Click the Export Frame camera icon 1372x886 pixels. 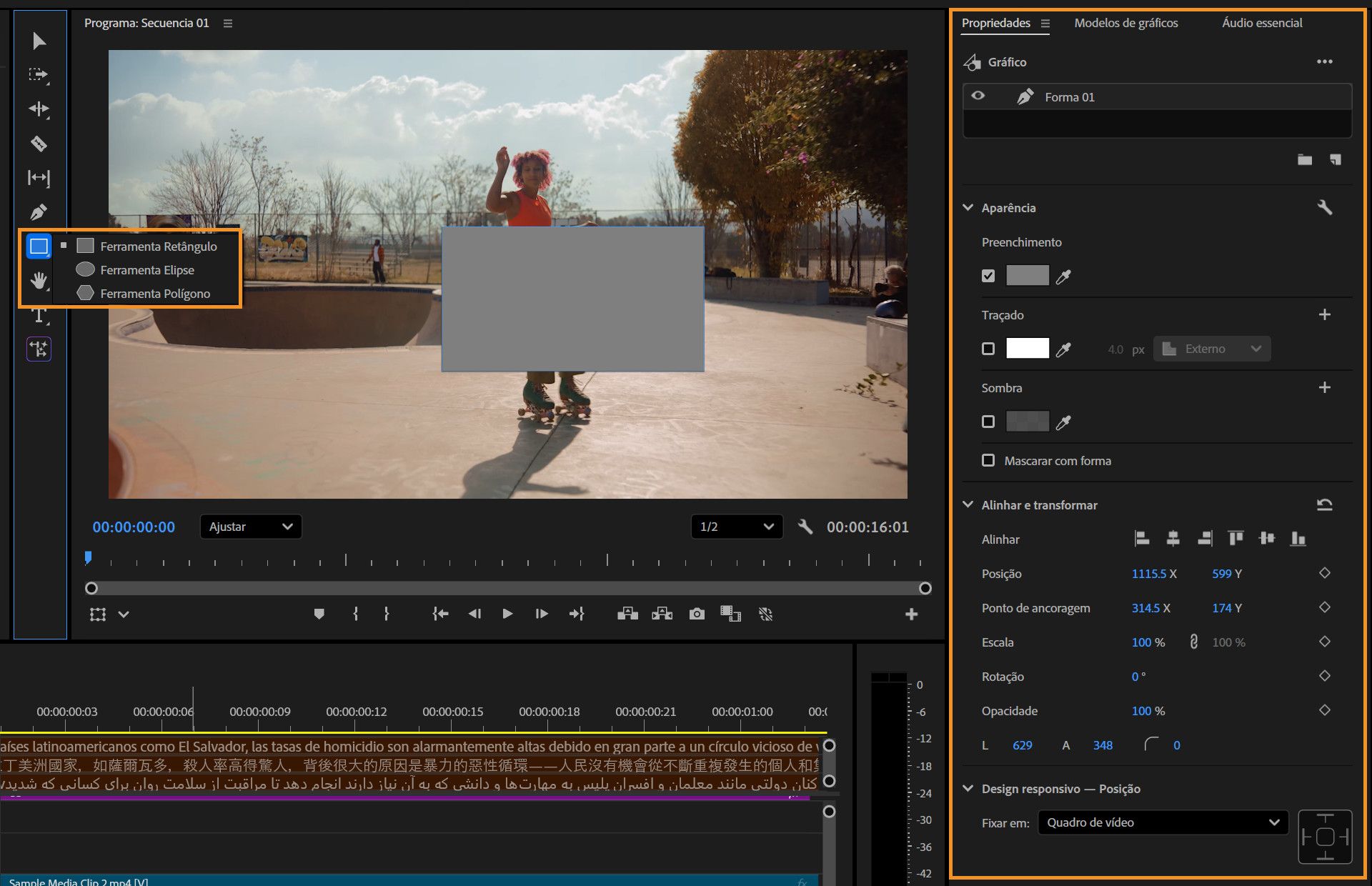696,614
